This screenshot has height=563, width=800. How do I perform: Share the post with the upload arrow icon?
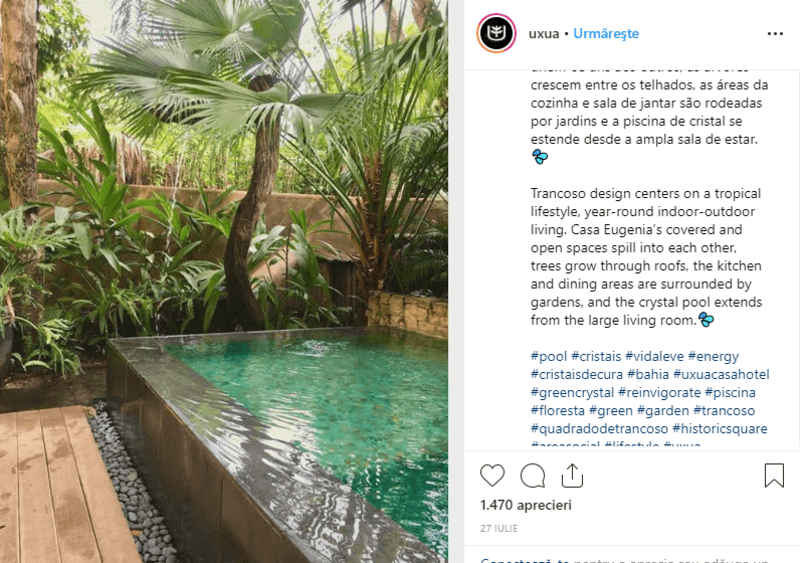pyautogui.click(x=572, y=476)
